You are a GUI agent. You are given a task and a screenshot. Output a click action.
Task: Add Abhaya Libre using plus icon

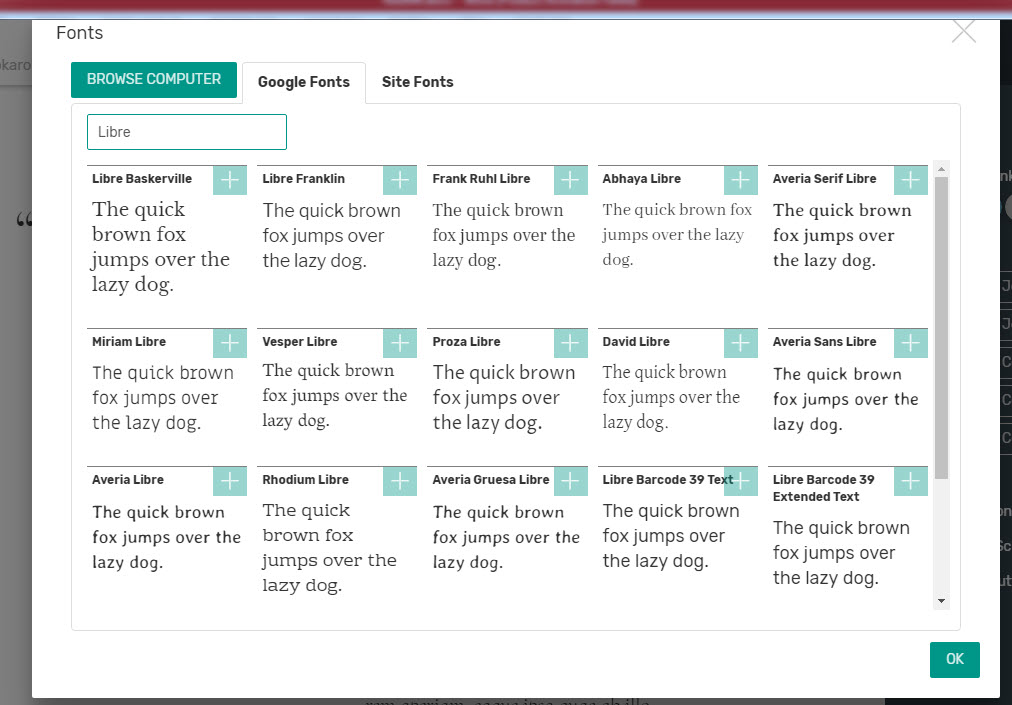point(740,180)
